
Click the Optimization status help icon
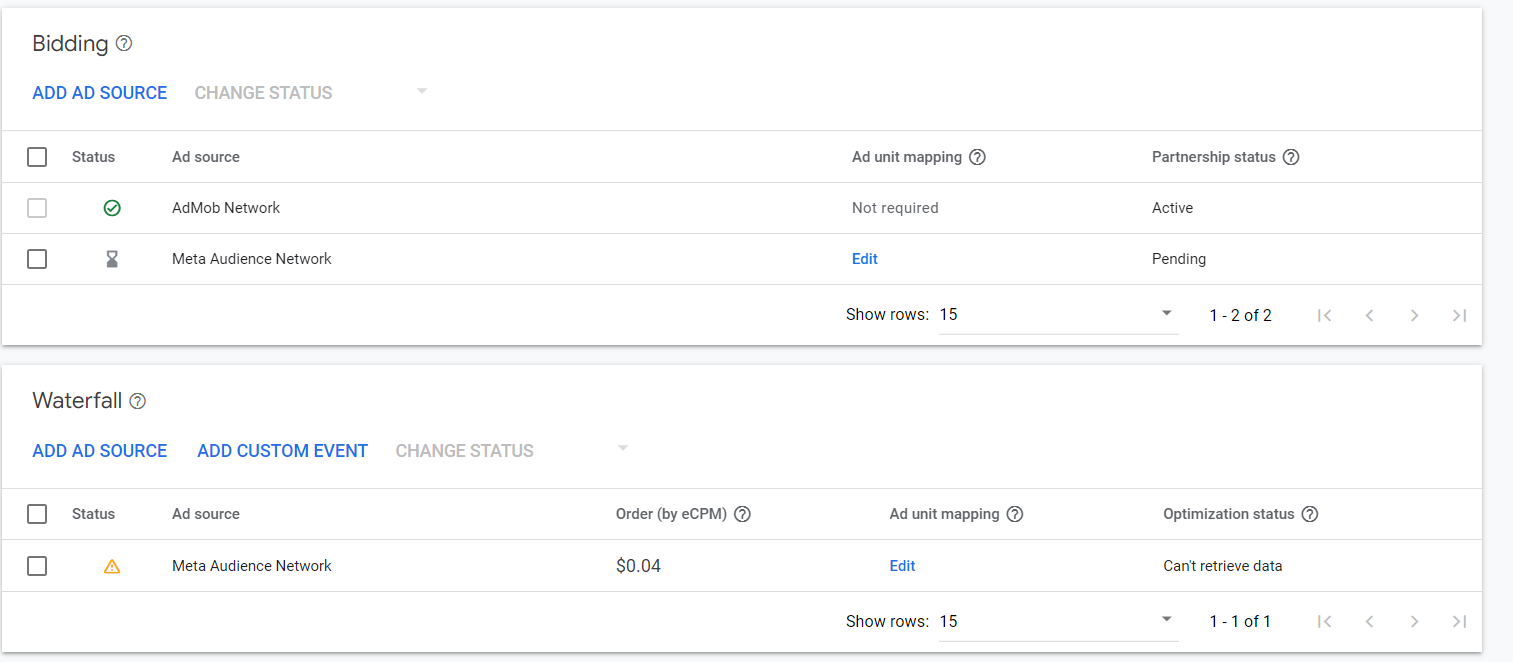coord(1310,514)
